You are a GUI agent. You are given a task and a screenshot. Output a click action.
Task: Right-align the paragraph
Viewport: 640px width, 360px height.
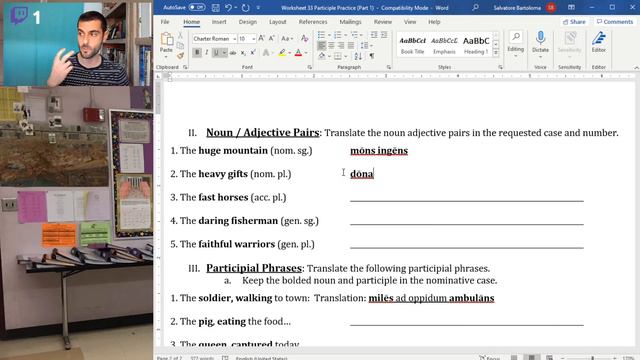point(341,45)
